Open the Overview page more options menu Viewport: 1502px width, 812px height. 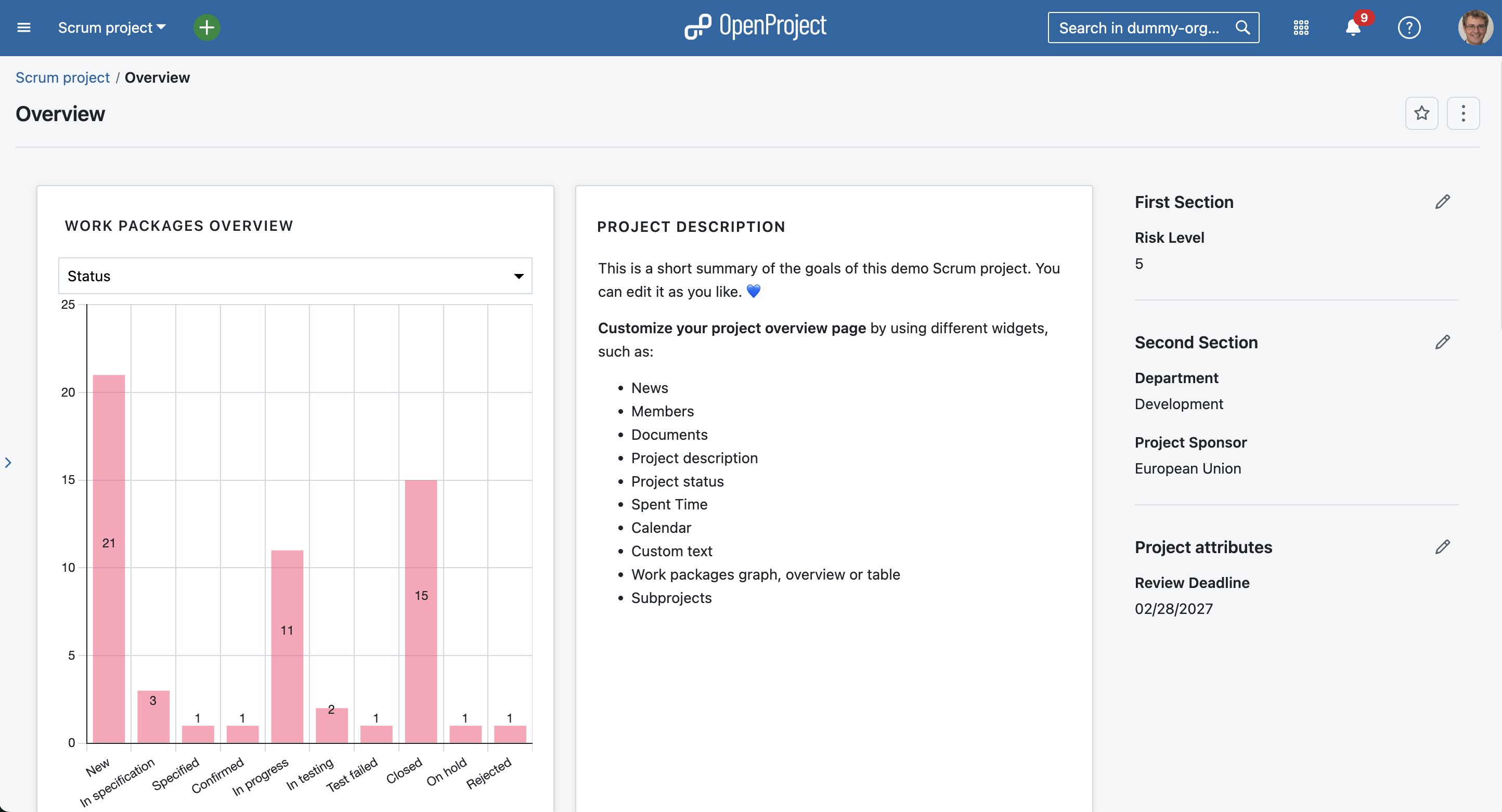click(1464, 113)
